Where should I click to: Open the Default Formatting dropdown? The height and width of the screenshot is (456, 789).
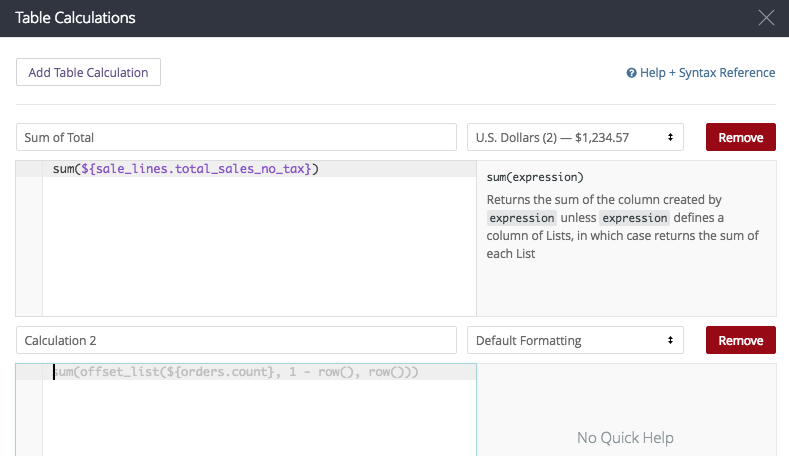click(x=575, y=340)
